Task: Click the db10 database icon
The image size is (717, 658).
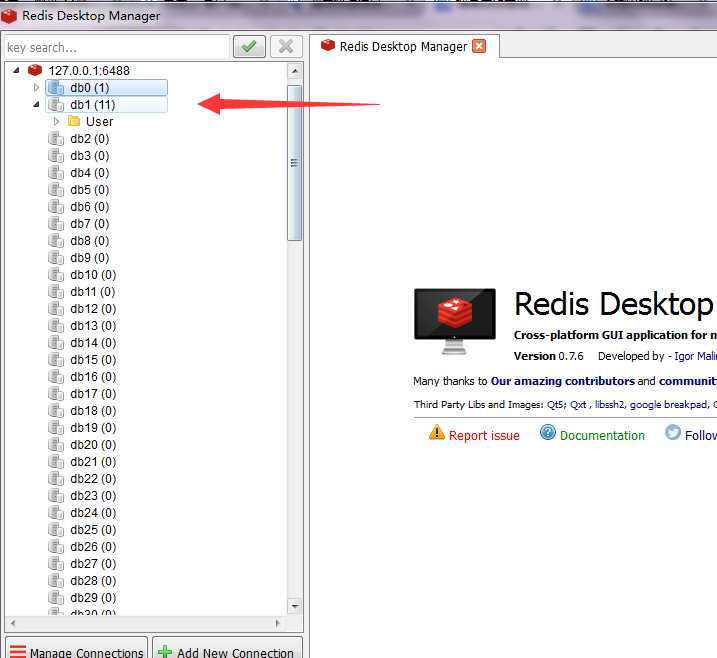Action: pyautogui.click(x=56, y=274)
